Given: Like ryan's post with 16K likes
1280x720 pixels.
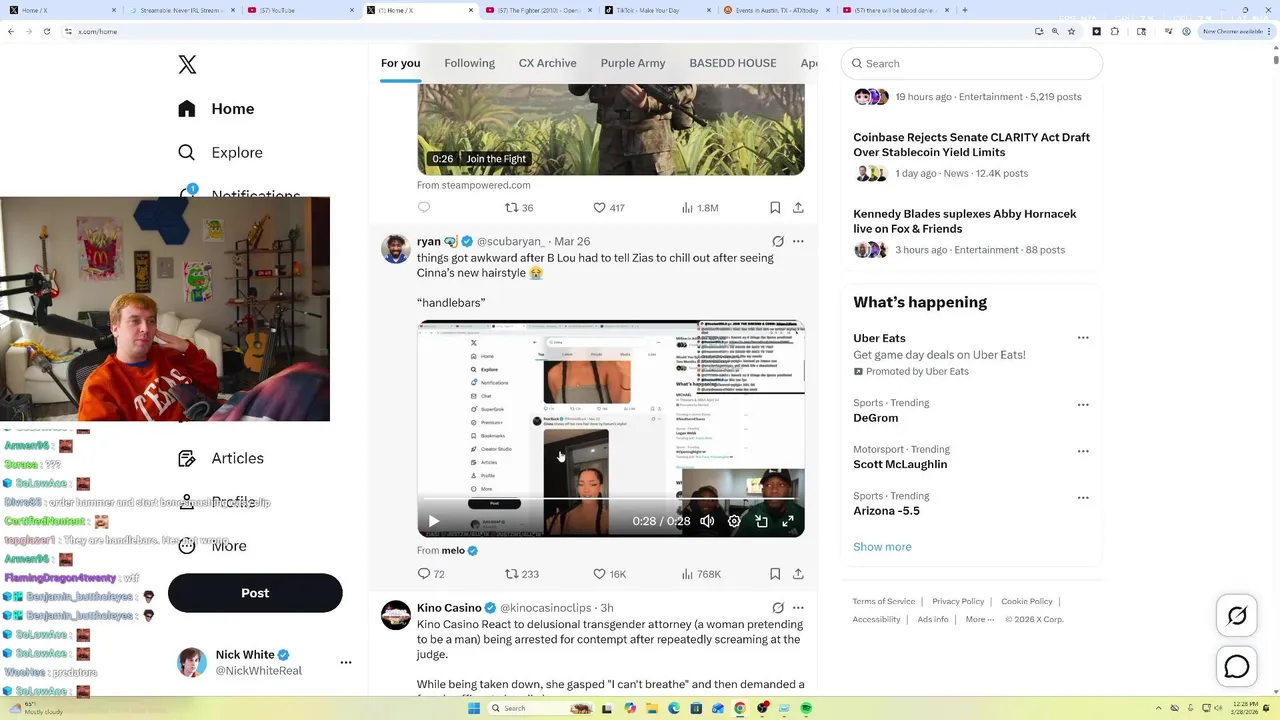Looking at the screenshot, I should 609,574.
